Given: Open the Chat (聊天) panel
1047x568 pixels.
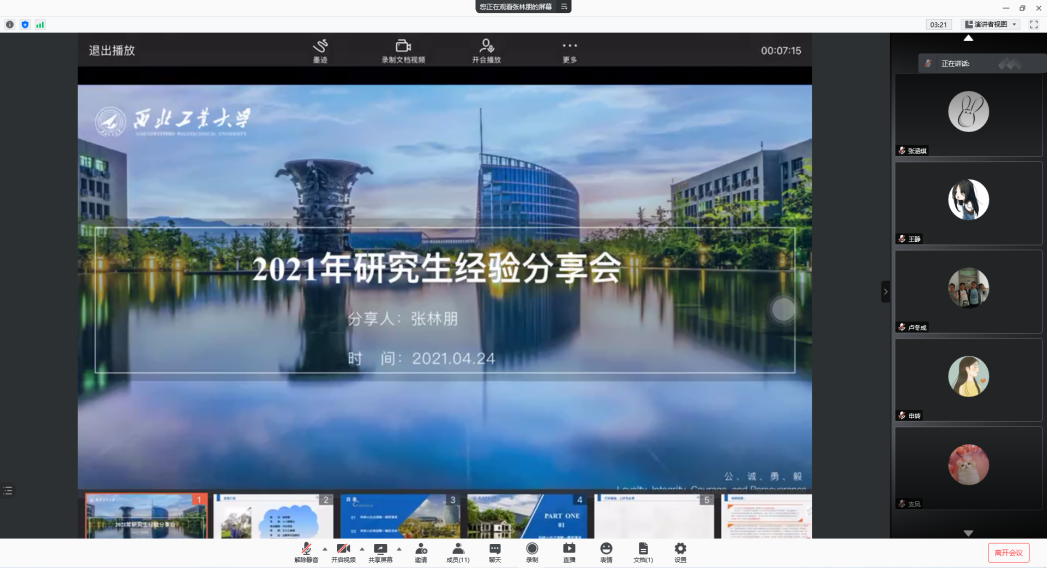Looking at the screenshot, I should coord(495,553).
